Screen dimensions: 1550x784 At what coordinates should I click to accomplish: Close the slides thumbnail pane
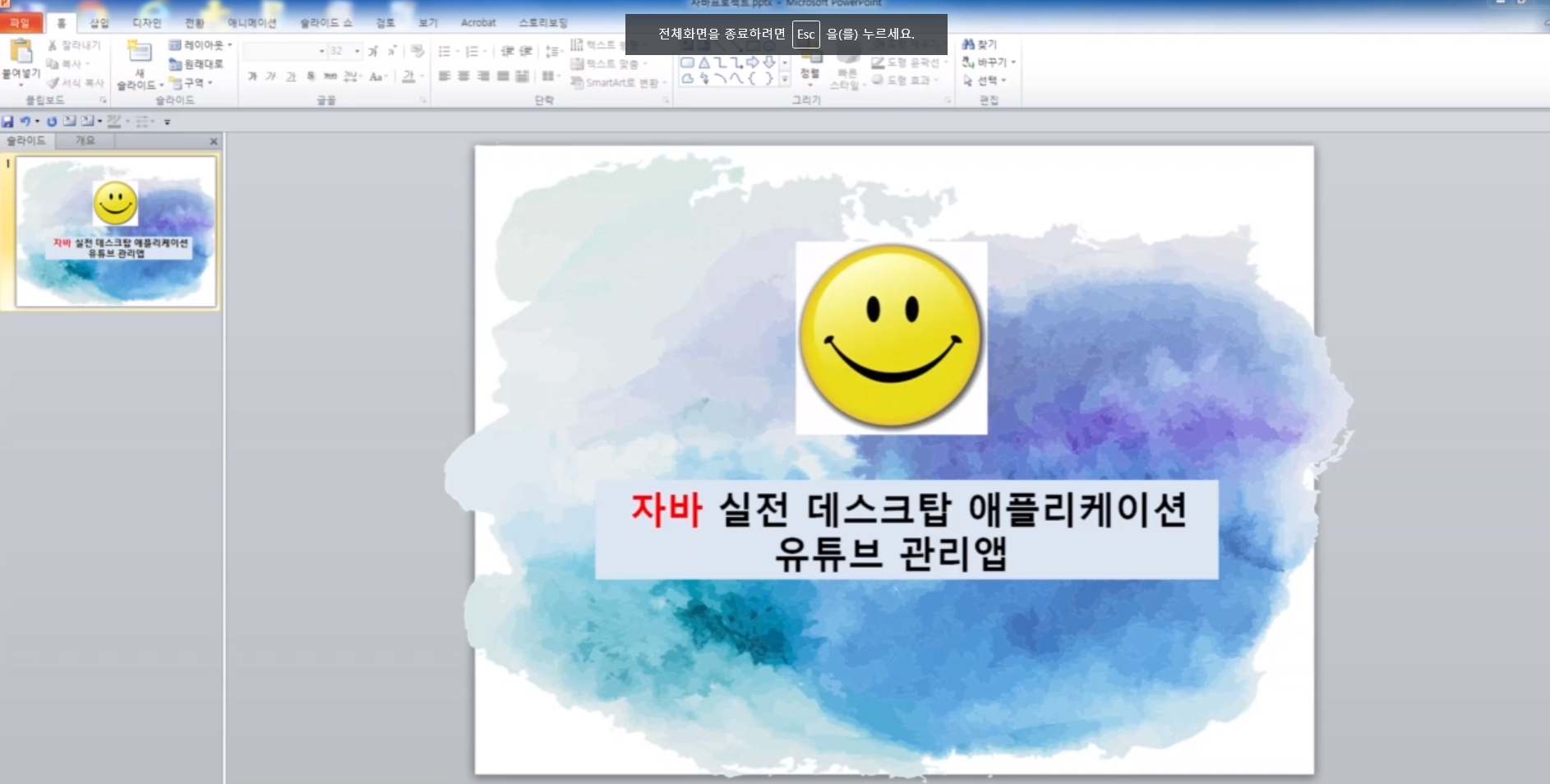tap(214, 141)
